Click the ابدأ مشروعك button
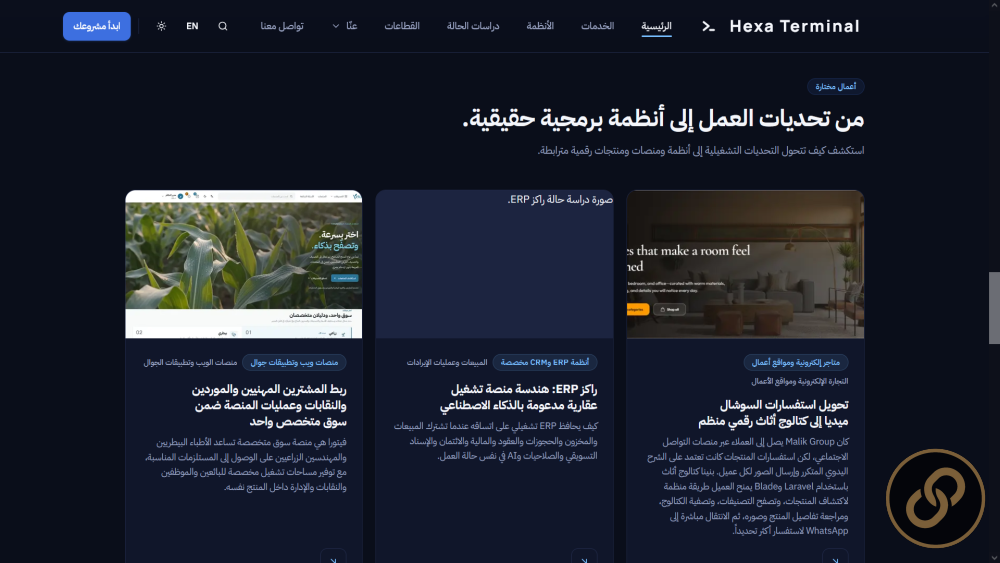 [x=97, y=26]
